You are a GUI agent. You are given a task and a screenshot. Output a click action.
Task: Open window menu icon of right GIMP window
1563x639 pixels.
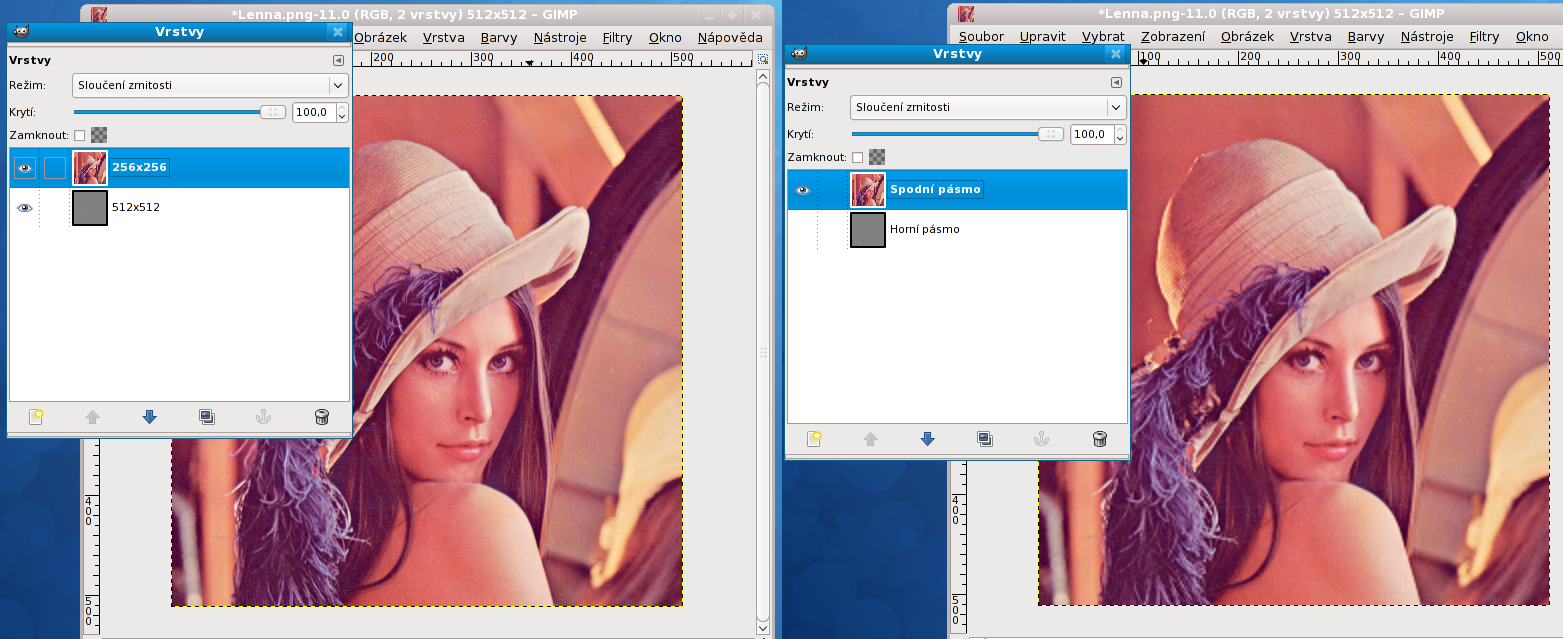tap(966, 14)
